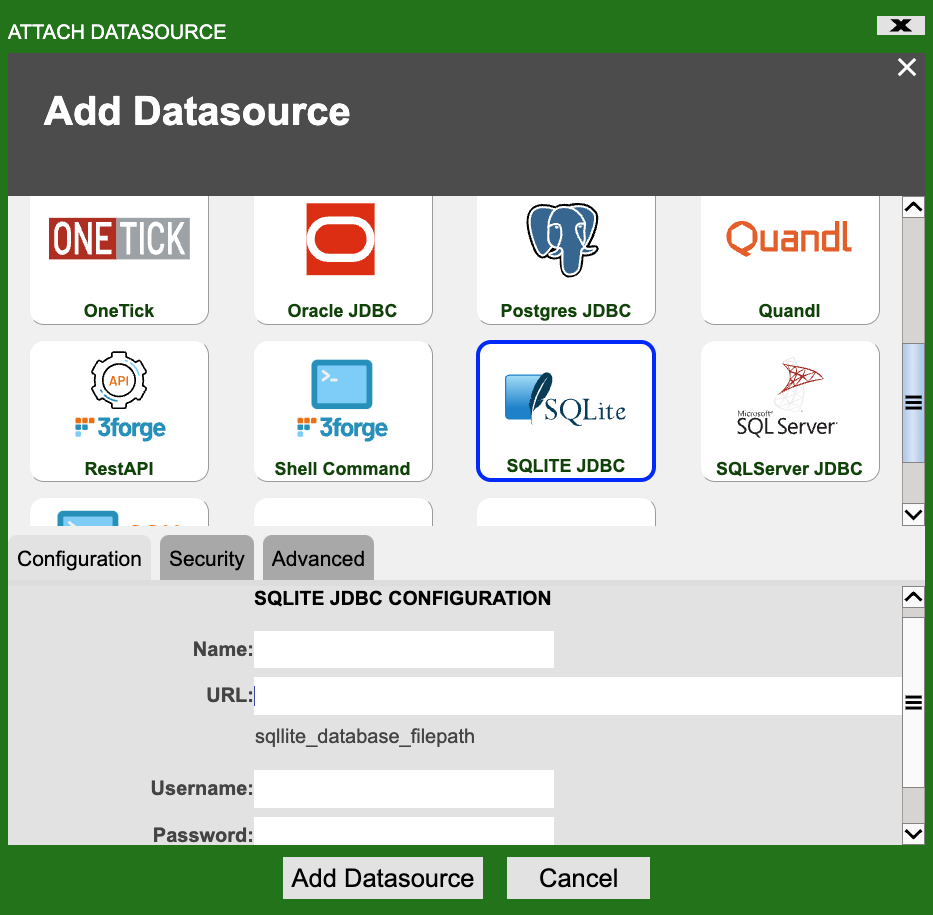Click the Username input field
The width and height of the screenshot is (933, 915).
click(x=403, y=788)
